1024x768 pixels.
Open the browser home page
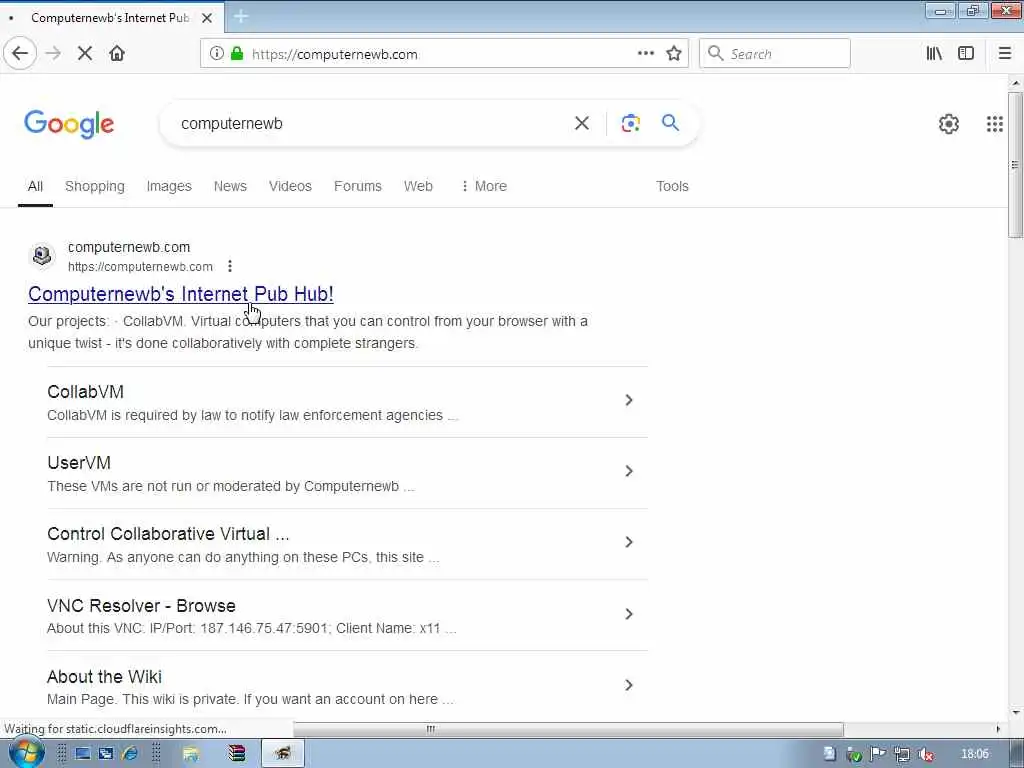tap(117, 54)
